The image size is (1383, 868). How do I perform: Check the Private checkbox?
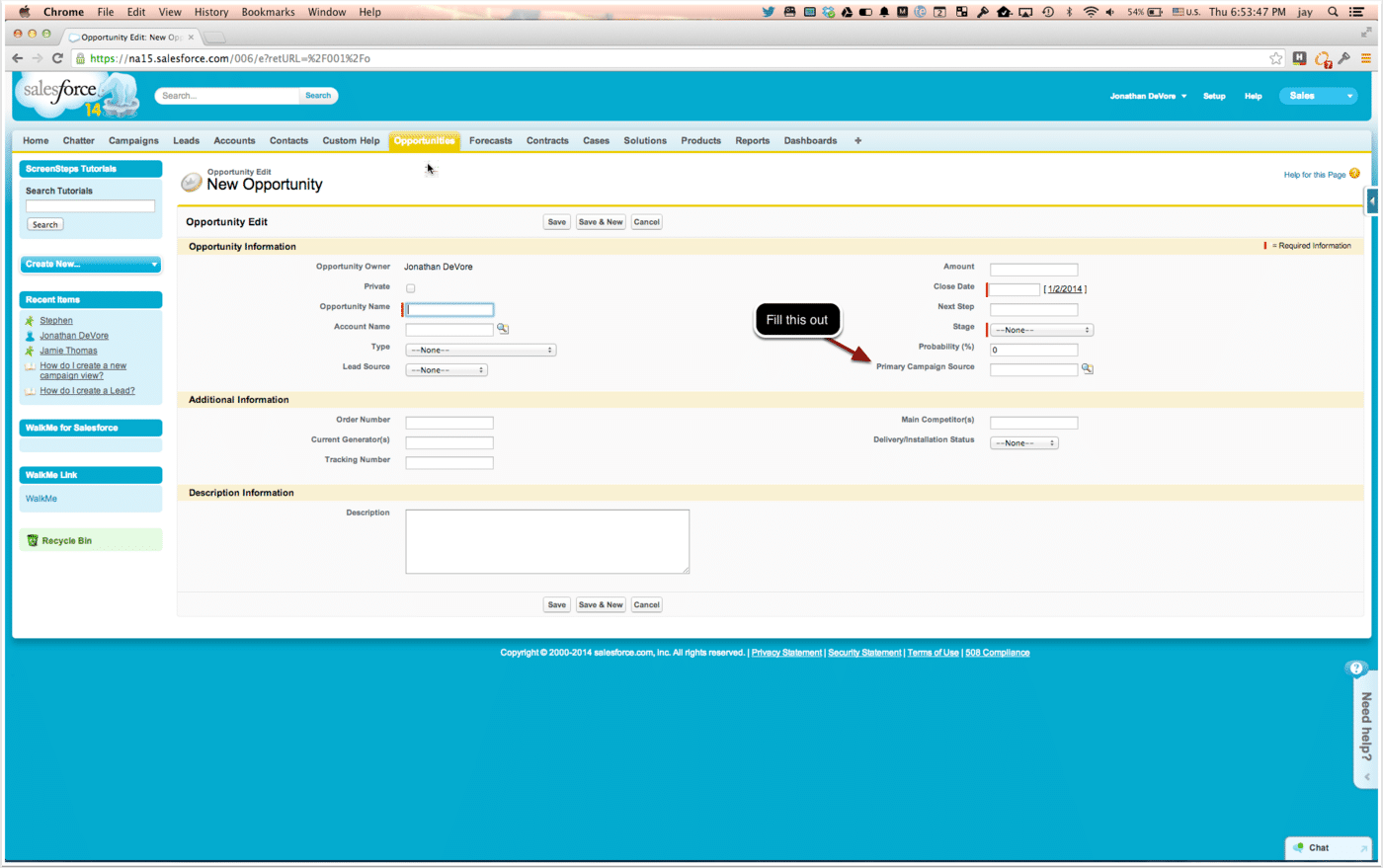(410, 287)
